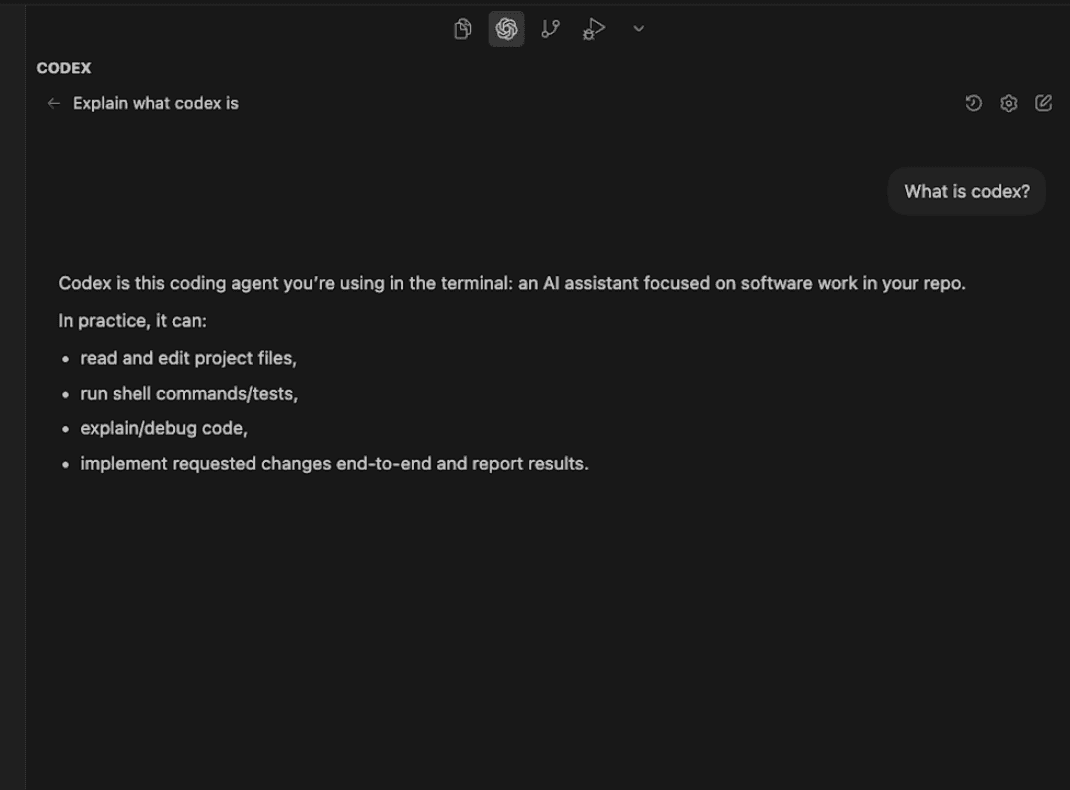Open the Run and Debug icon
This screenshot has height=790, width=1070.
[x=594, y=29]
